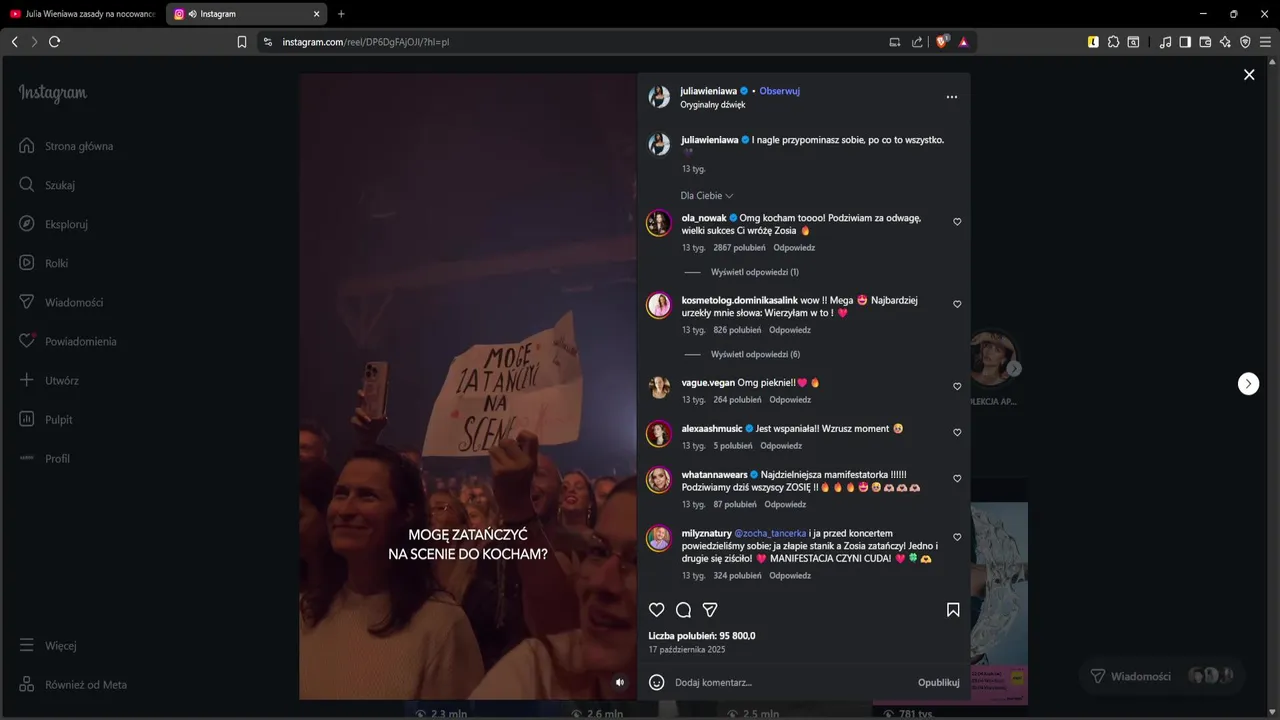This screenshot has width=1280, height=720.
Task: Mute the reel's sound with the speaker icon
Action: [x=620, y=682]
